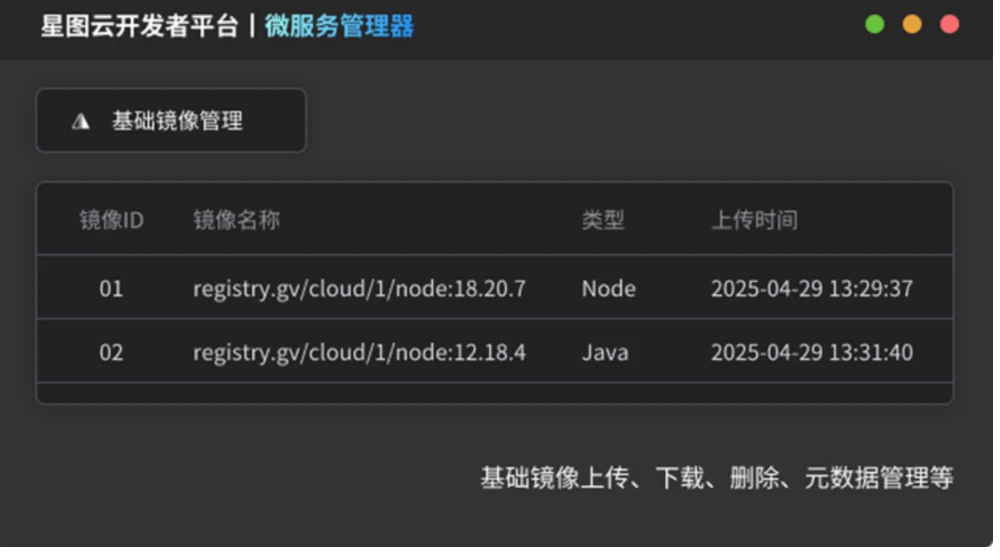Viewport: 1000px width, 560px height.
Task: Click the Node type cell in row 01
Action: 608,289
